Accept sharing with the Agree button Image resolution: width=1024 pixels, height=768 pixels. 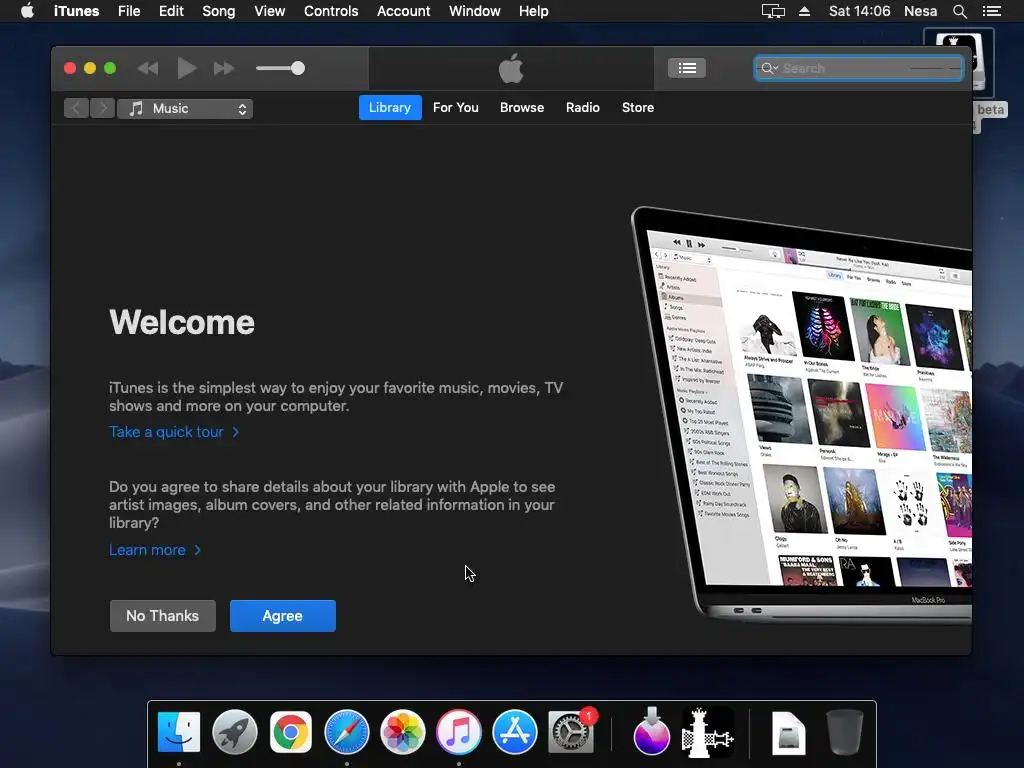pos(283,616)
